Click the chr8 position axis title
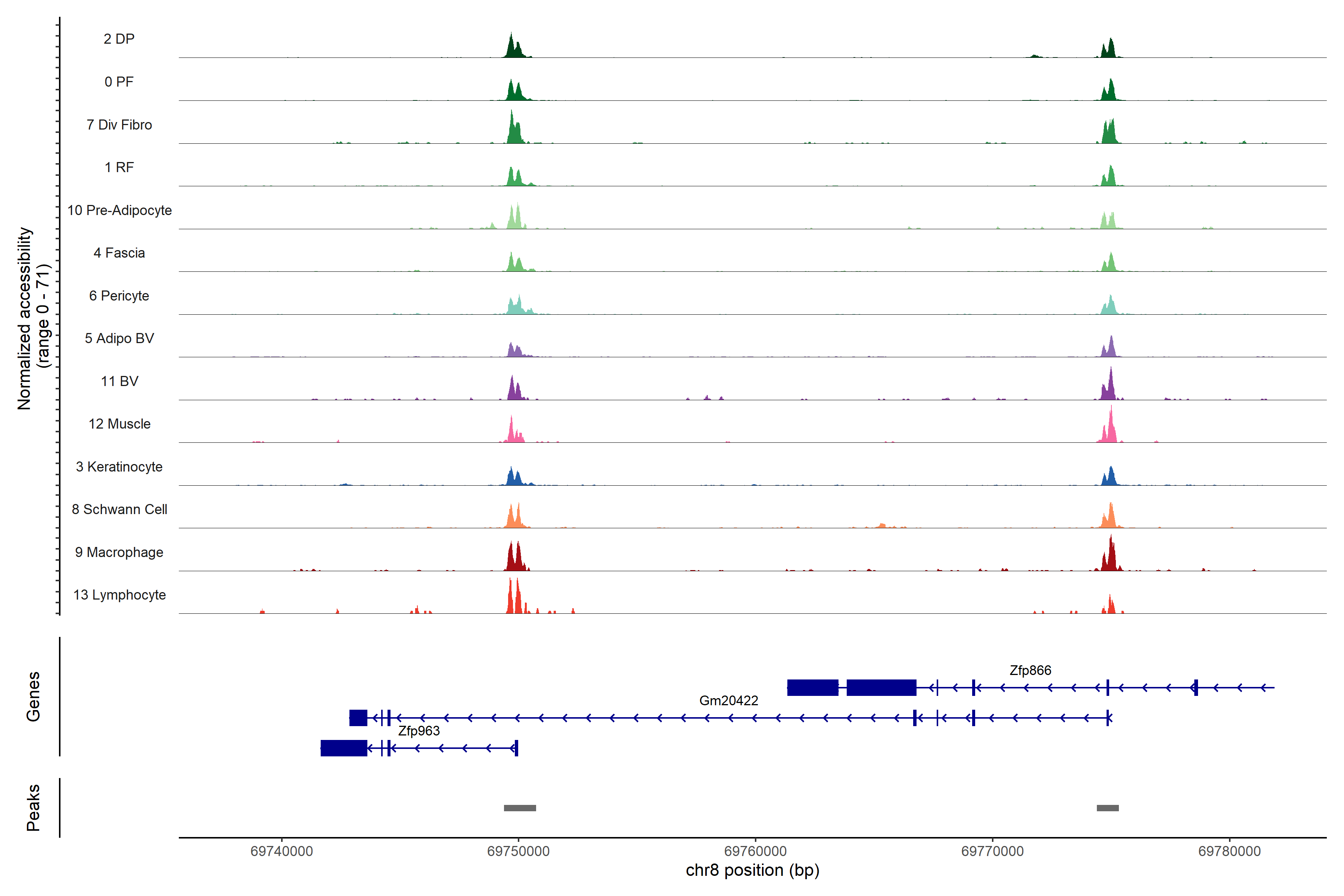Image resolution: width=1344 pixels, height=896 pixels. pyautogui.click(x=752, y=870)
